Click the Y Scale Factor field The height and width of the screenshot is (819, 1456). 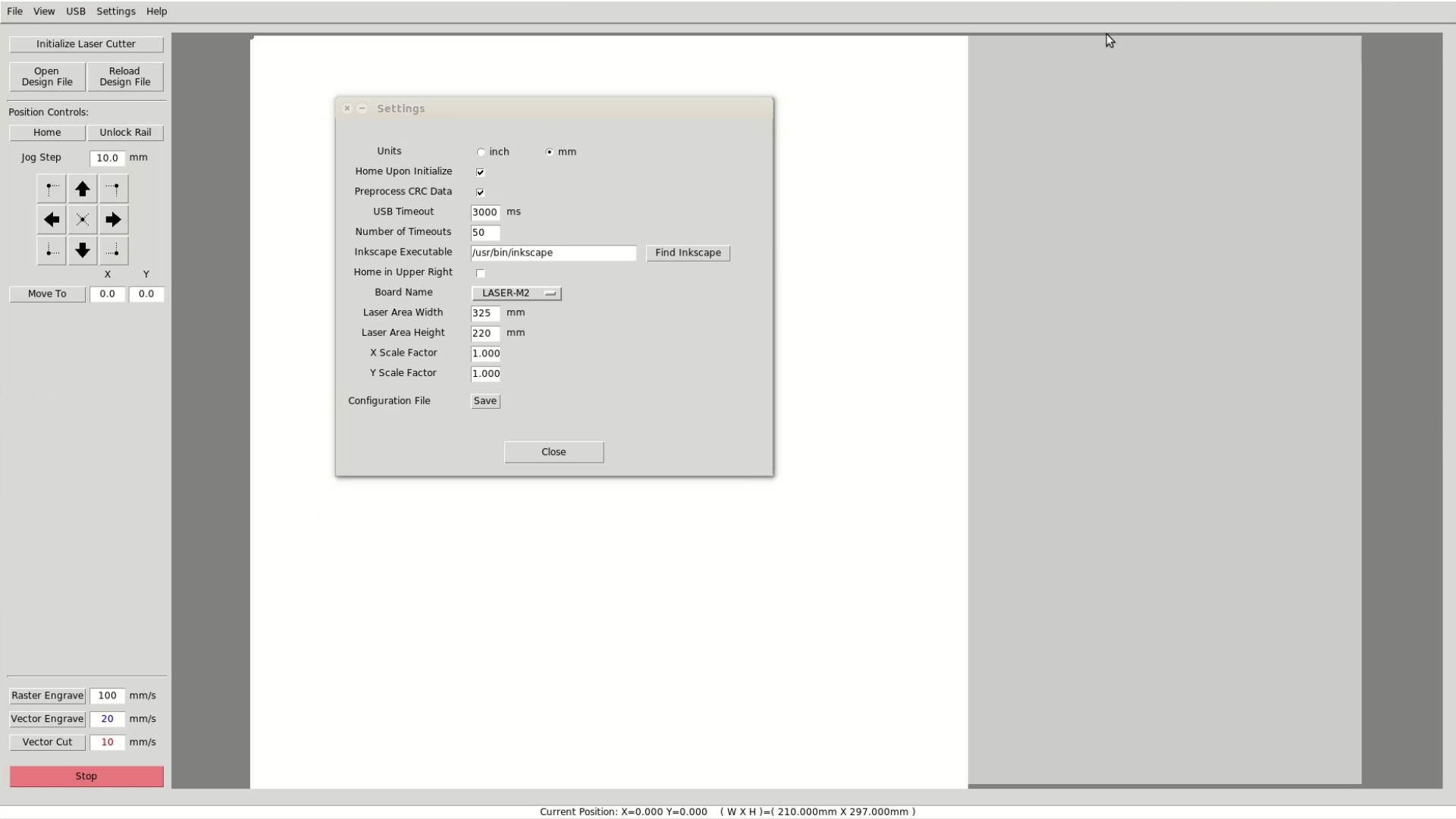[485, 374]
